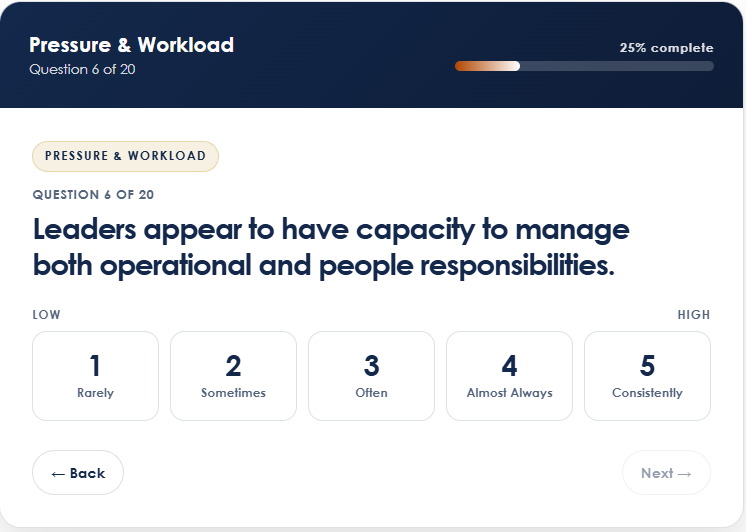Click the Next button
Screen dimensions: 746x532
point(666,473)
